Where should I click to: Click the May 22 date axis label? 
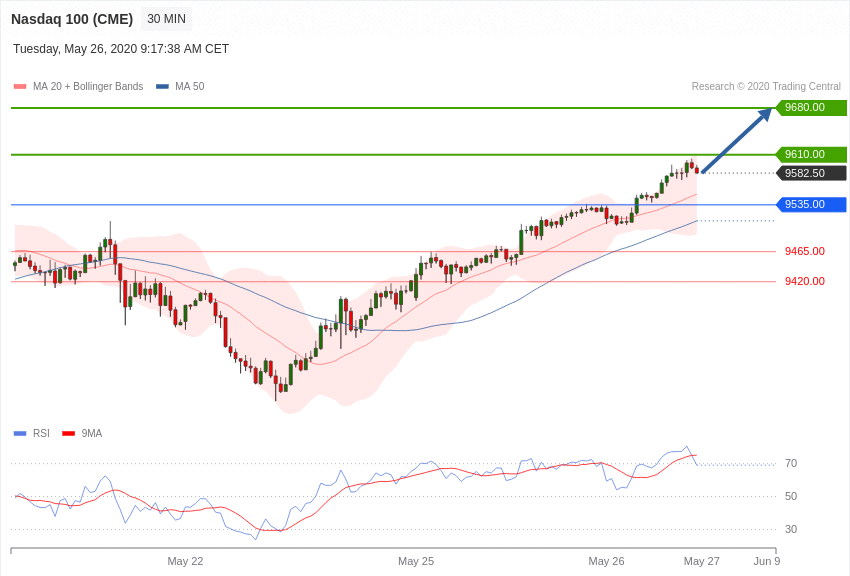pos(185,561)
